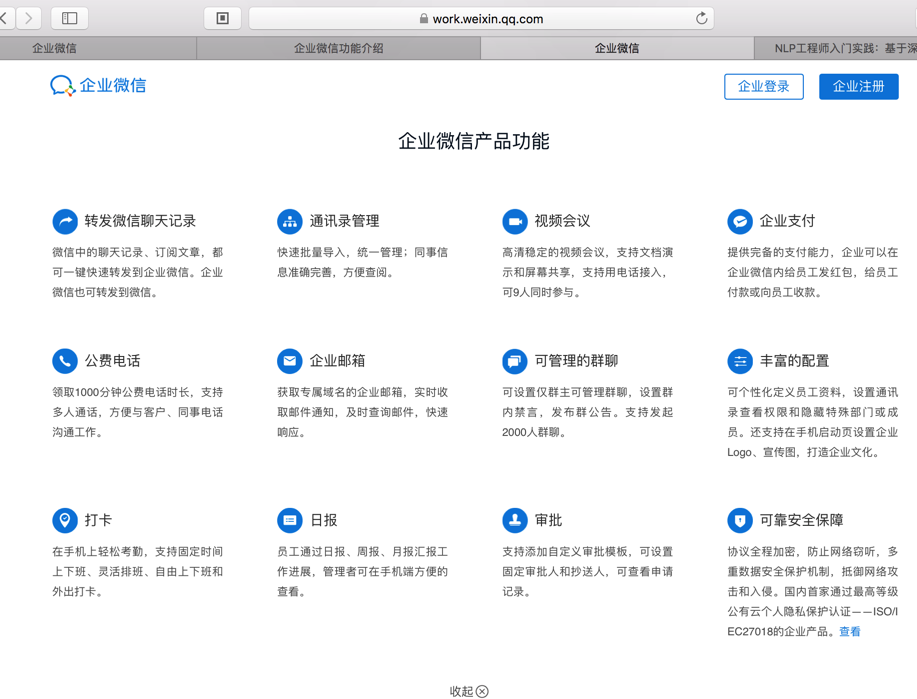Collapse the features with 收起
Image resolution: width=917 pixels, height=699 pixels.
click(x=461, y=691)
